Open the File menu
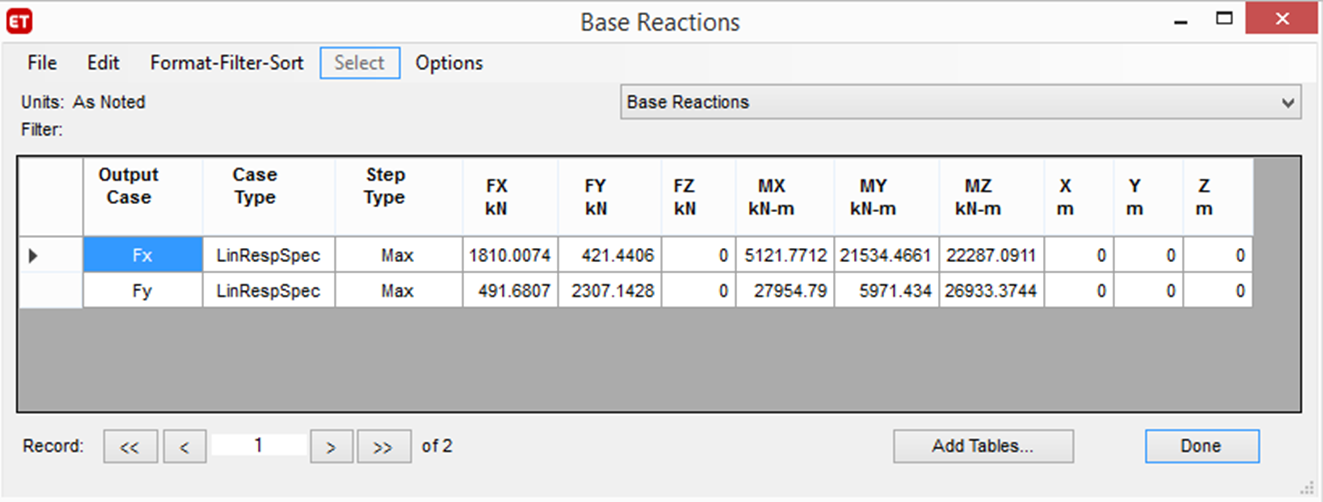Screen dimensions: 1323x502 click(x=42, y=63)
